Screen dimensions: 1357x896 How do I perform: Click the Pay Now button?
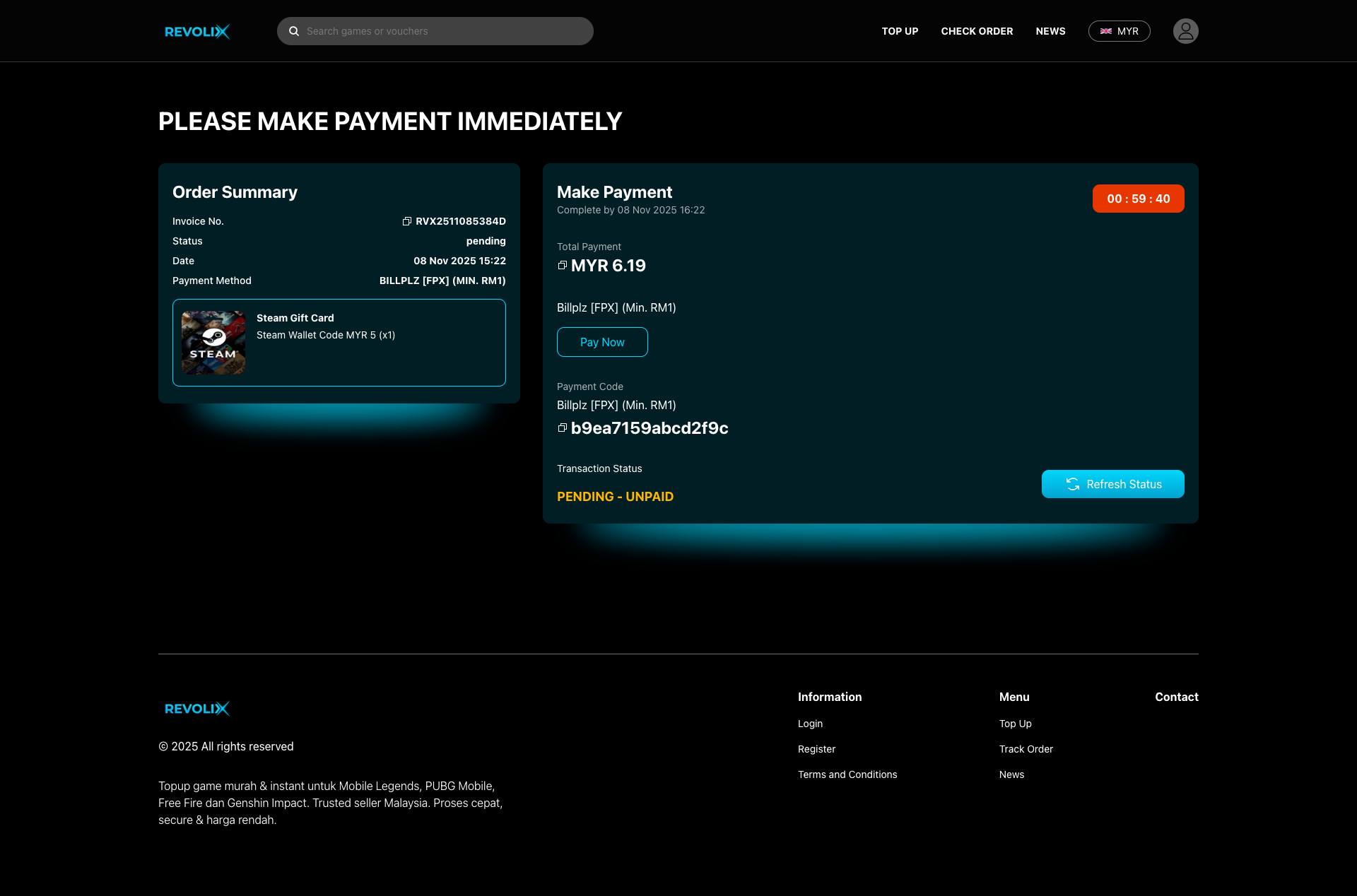point(602,342)
